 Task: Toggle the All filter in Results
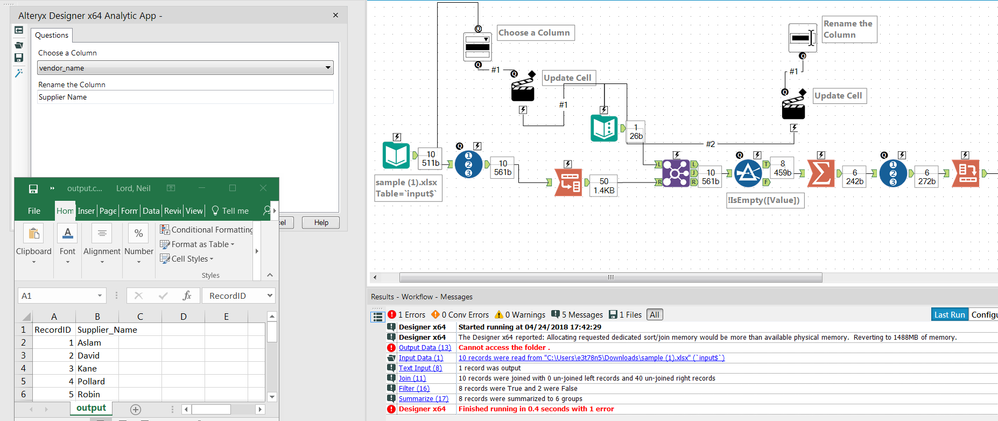654,315
